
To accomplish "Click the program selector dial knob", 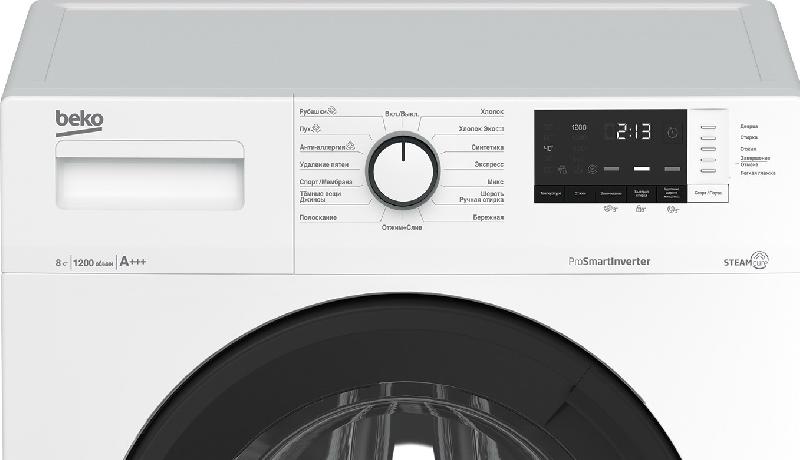I will (x=403, y=167).
